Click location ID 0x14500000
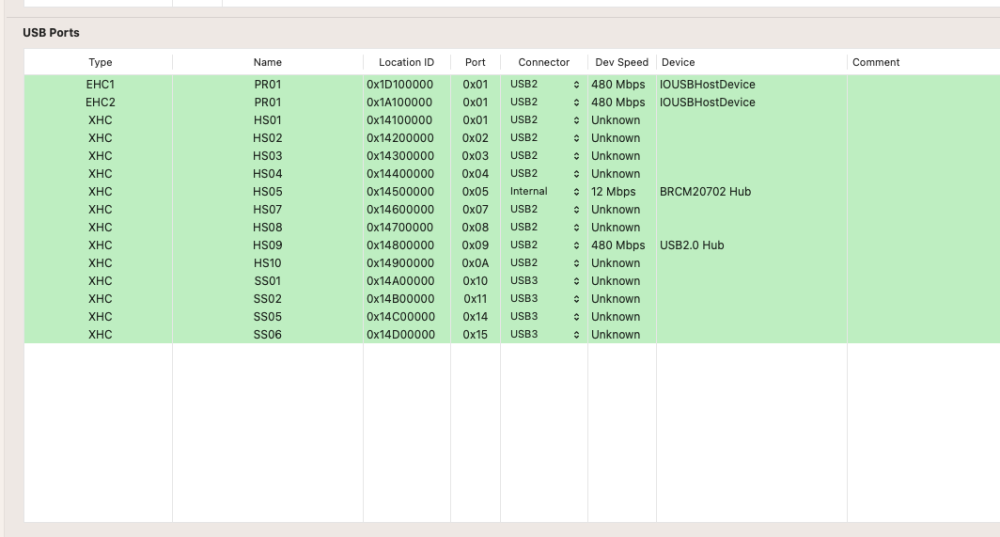 coord(400,191)
